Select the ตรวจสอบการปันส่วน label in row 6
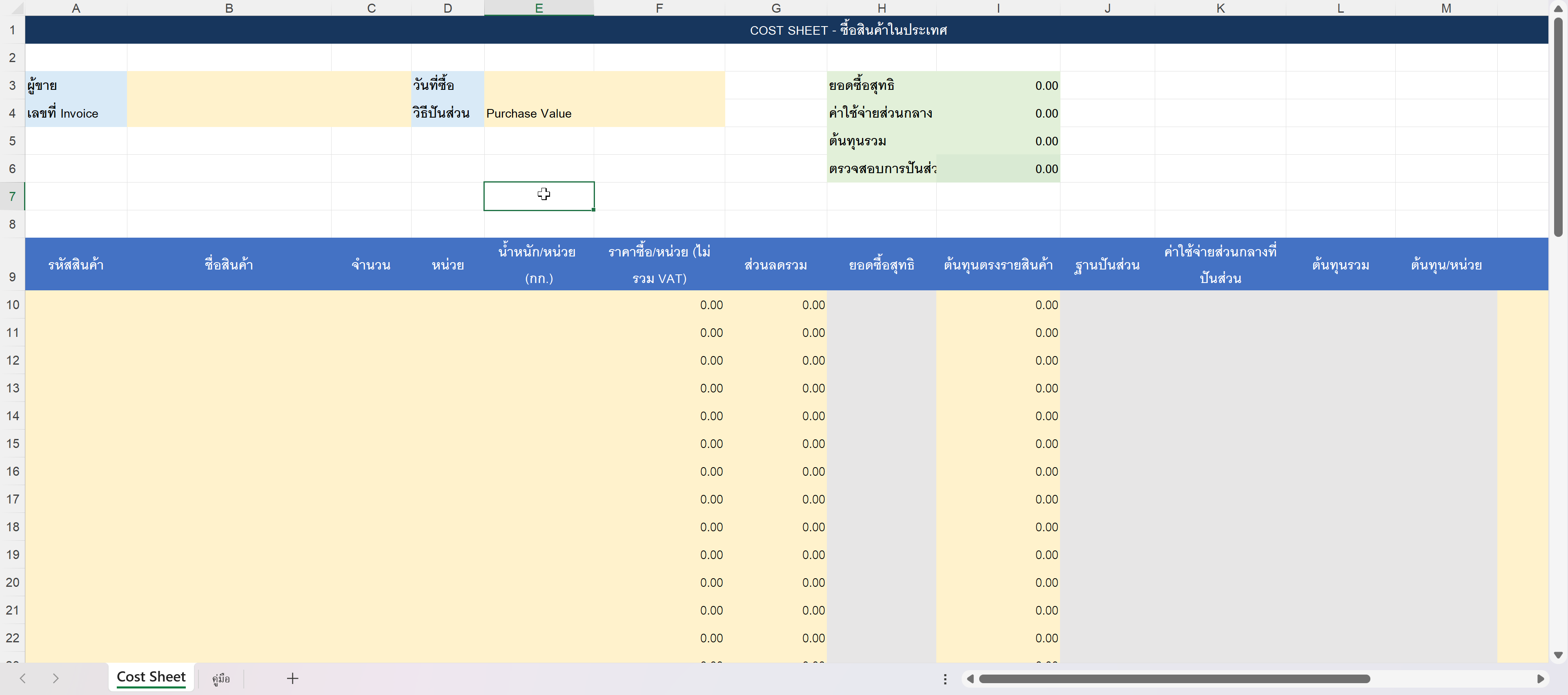This screenshot has width=1568, height=695. tap(882, 169)
